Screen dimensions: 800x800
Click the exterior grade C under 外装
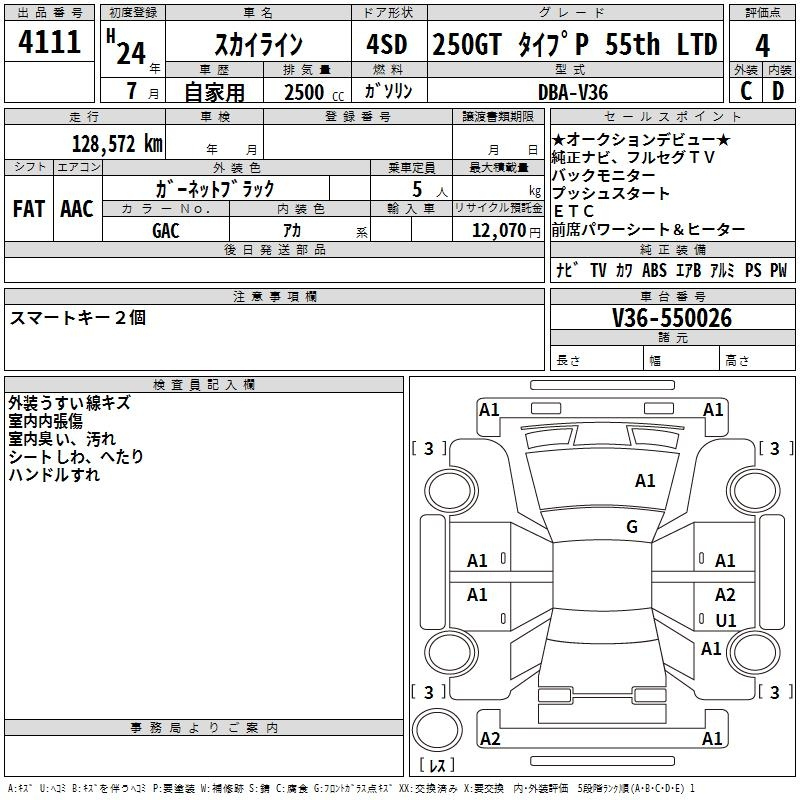746,91
